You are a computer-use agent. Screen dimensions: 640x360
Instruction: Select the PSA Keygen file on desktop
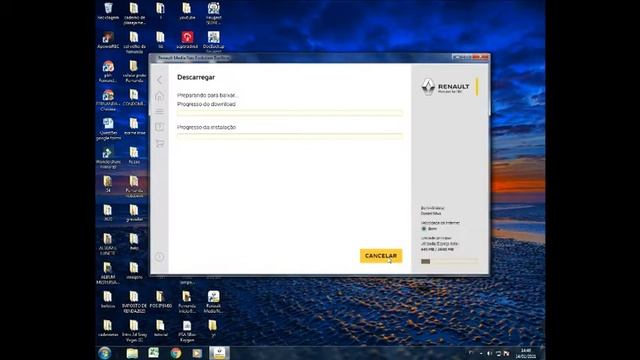coord(187,331)
